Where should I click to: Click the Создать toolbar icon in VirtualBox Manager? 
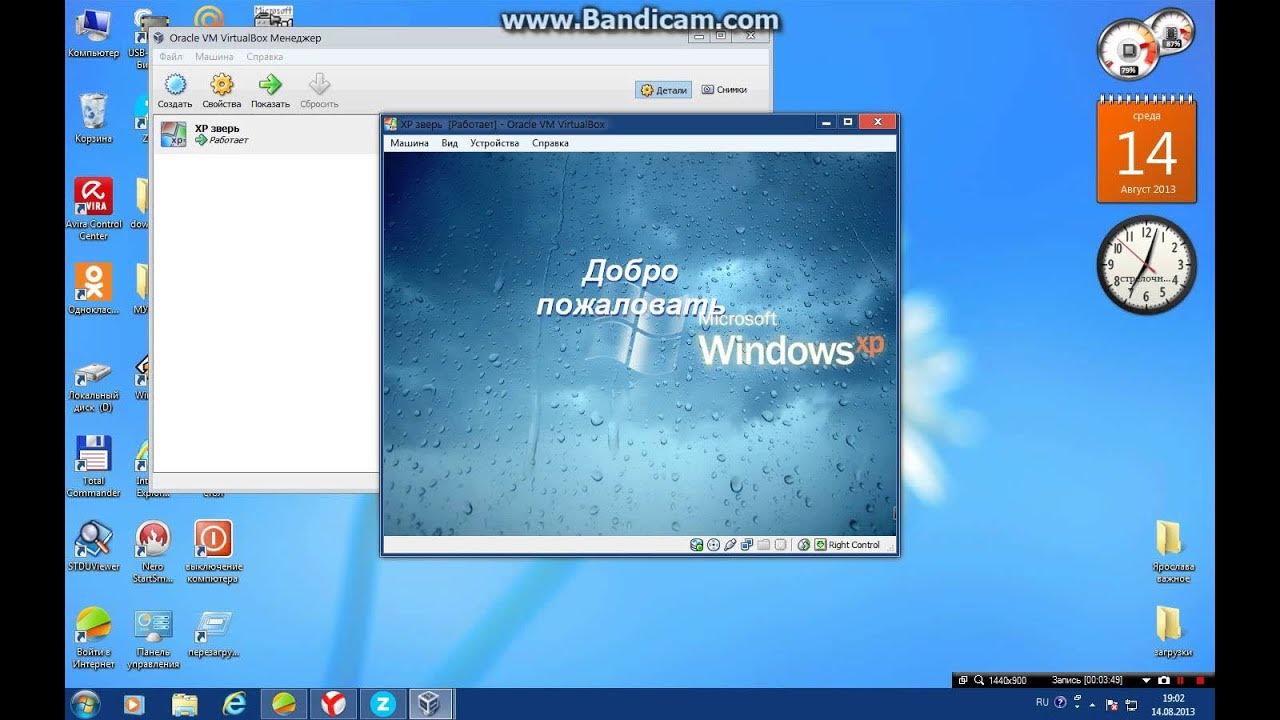[x=175, y=90]
